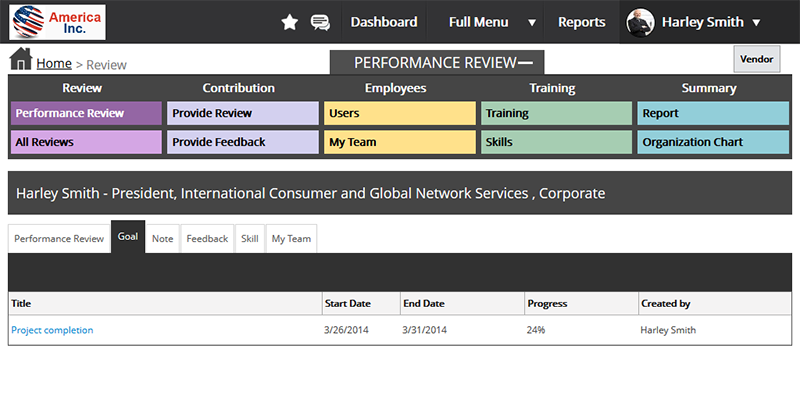Click Harley Smith's profile avatar

pos(640,22)
